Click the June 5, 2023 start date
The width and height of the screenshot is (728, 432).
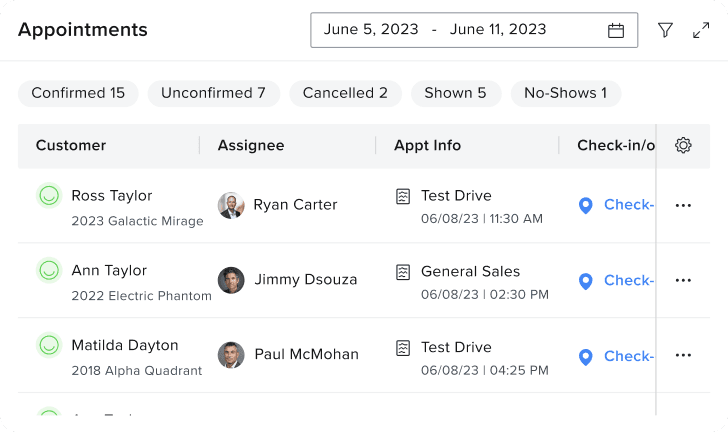(x=371, y=29)
